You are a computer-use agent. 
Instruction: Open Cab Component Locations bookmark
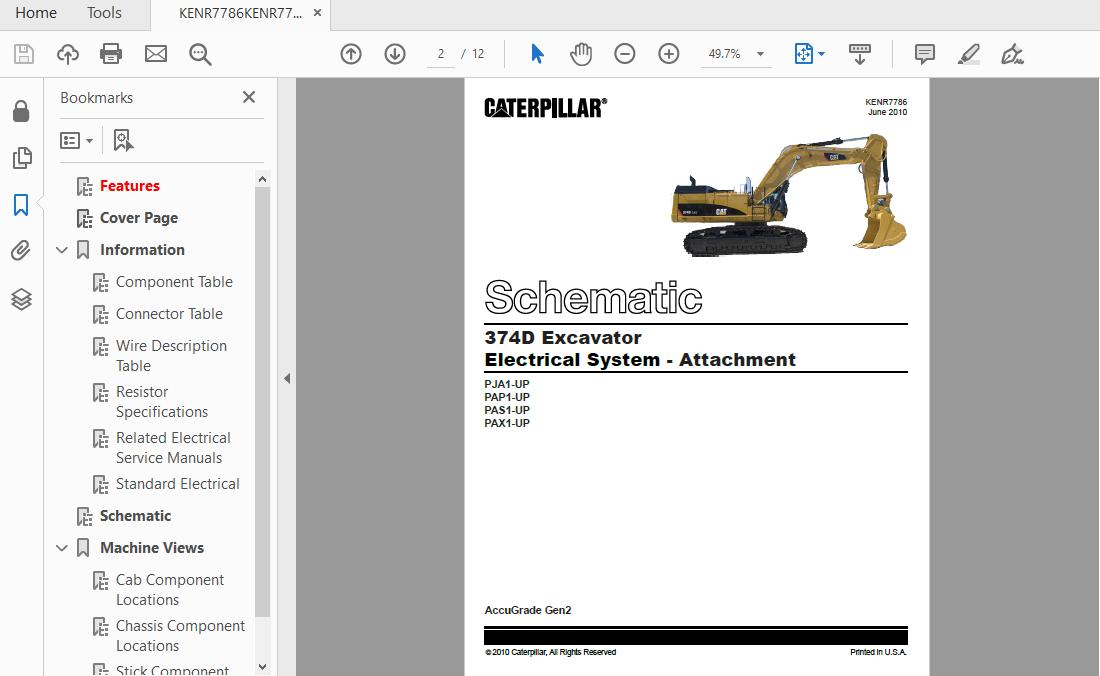point(170,590)
